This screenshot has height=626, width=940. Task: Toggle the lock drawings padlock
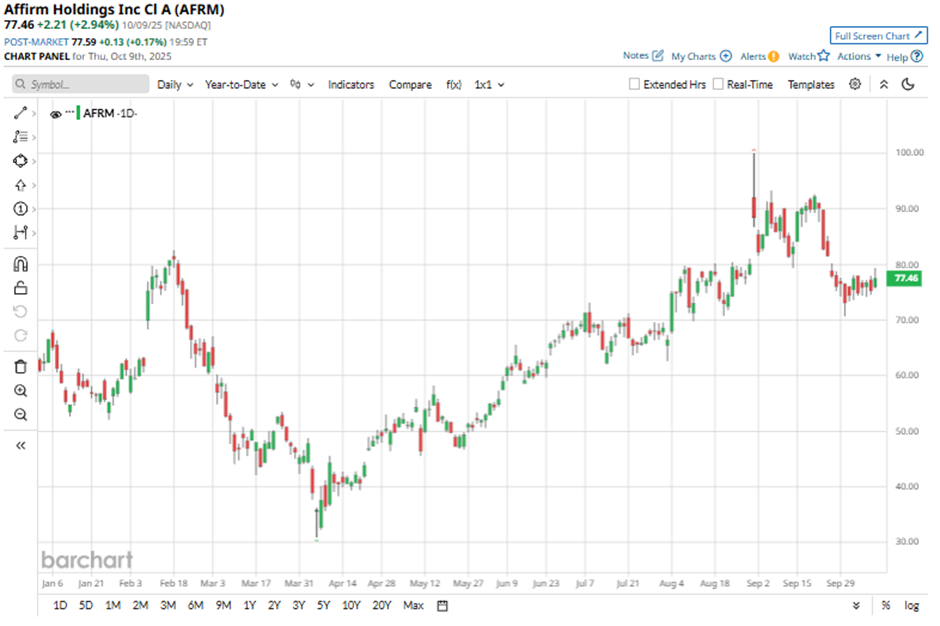(x=20, y=288)
